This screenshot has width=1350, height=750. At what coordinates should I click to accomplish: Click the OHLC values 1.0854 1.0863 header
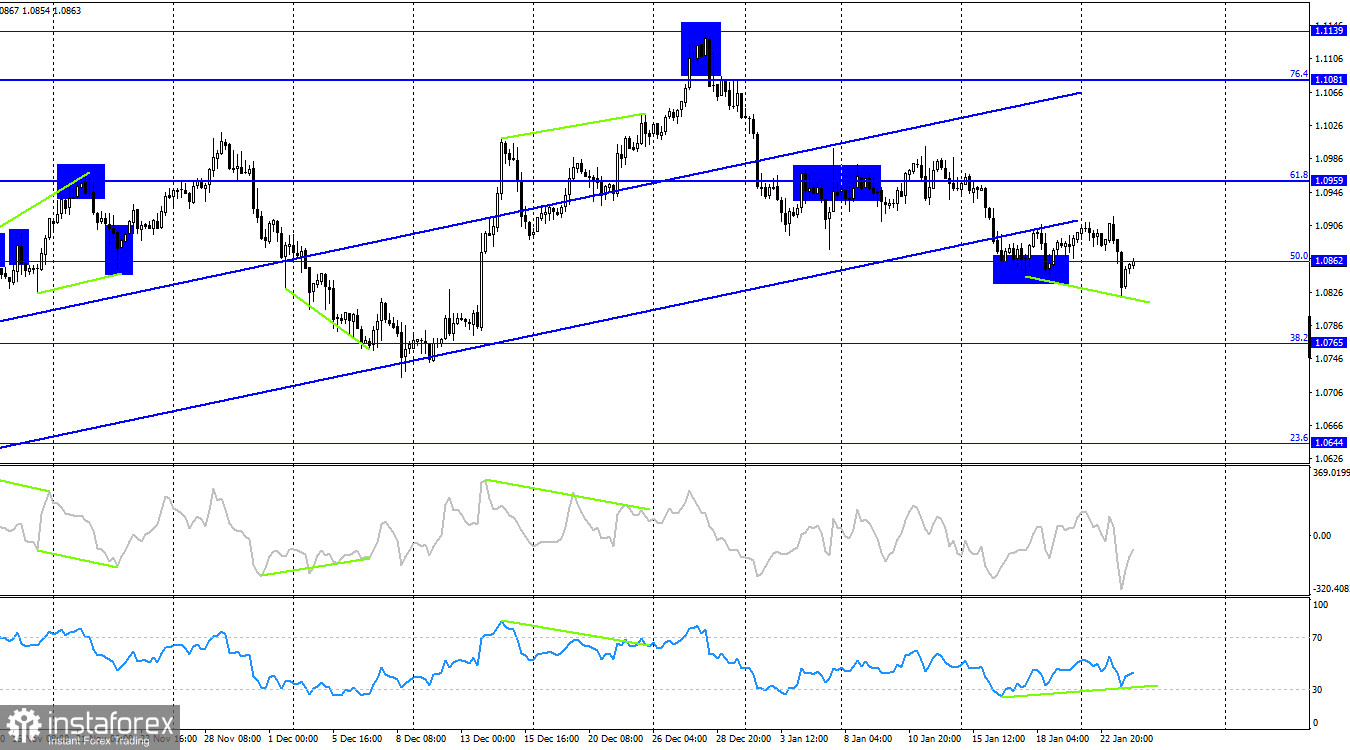pyautogui.click(x=54, y=10)
